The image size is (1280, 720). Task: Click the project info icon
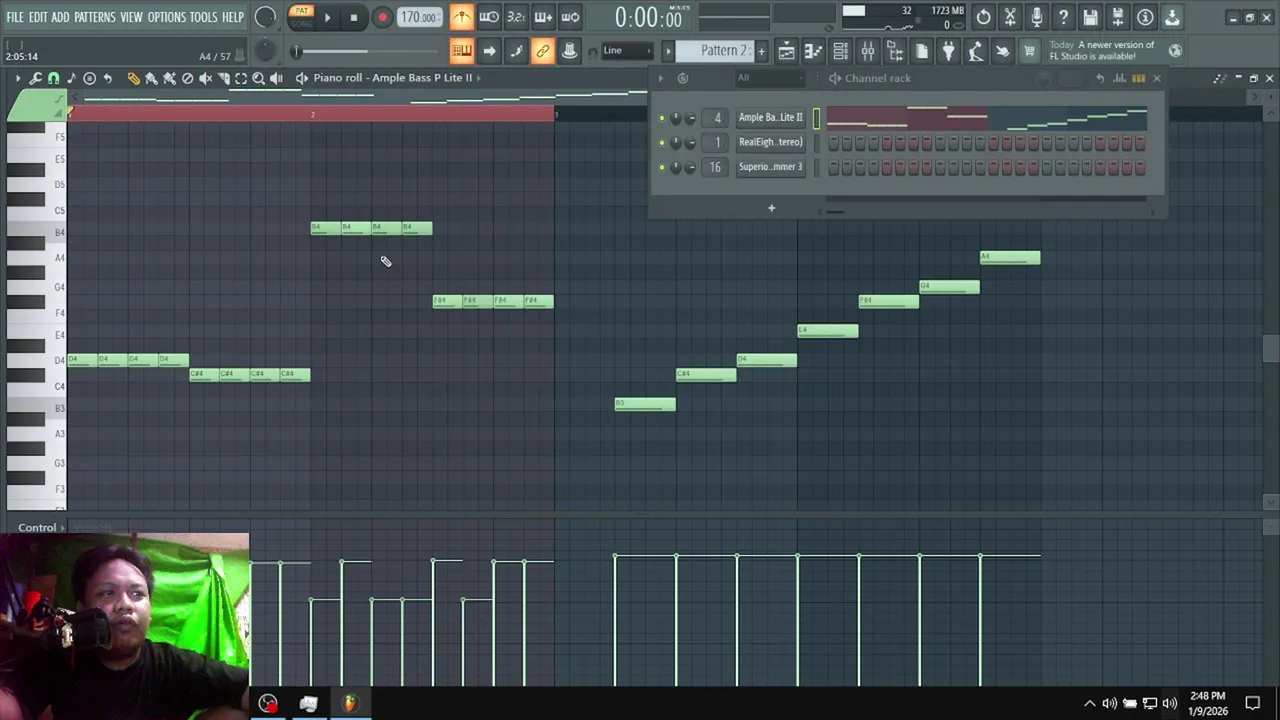[1145, 17]
